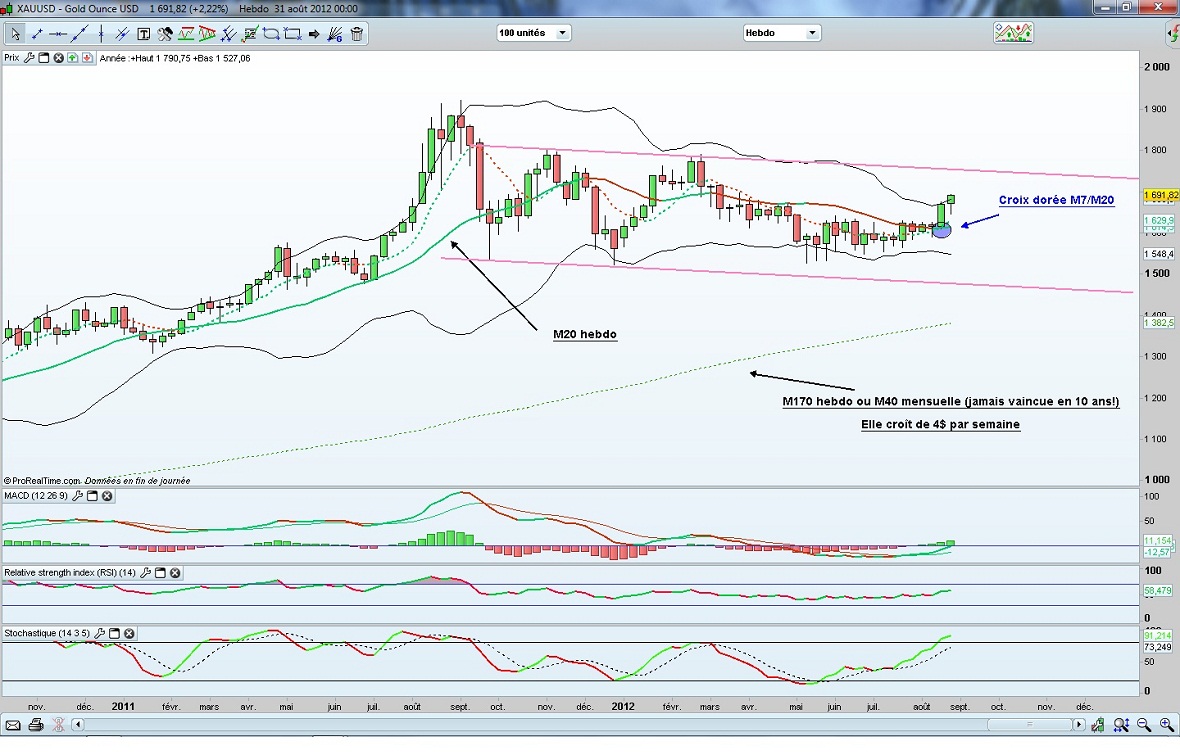
Task: Remove the Stochastique indicator panel
Action: pyautogui.click(x=129, y=634)
